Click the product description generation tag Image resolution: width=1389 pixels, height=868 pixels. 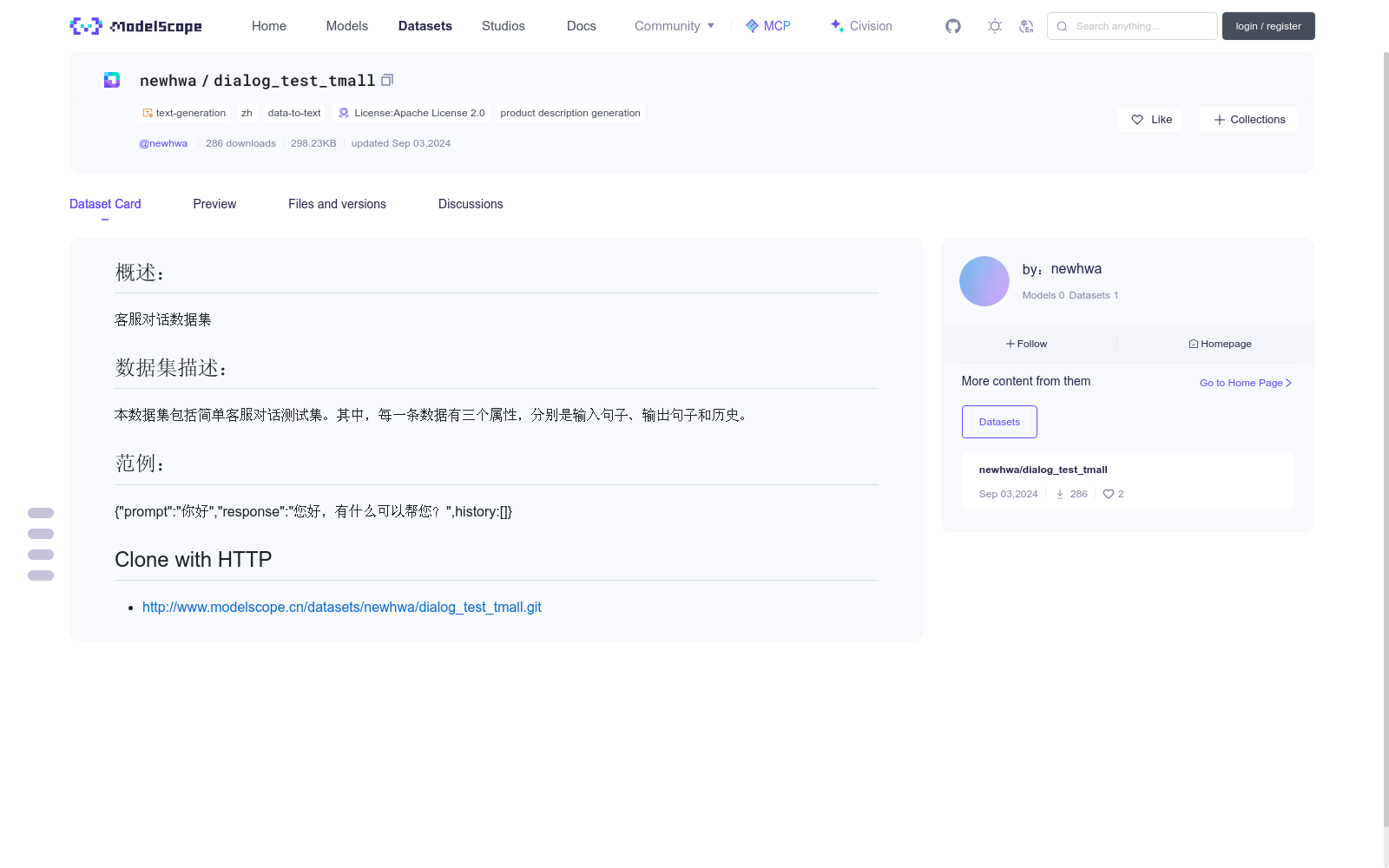pyautogui.click(x=570, y=113)
